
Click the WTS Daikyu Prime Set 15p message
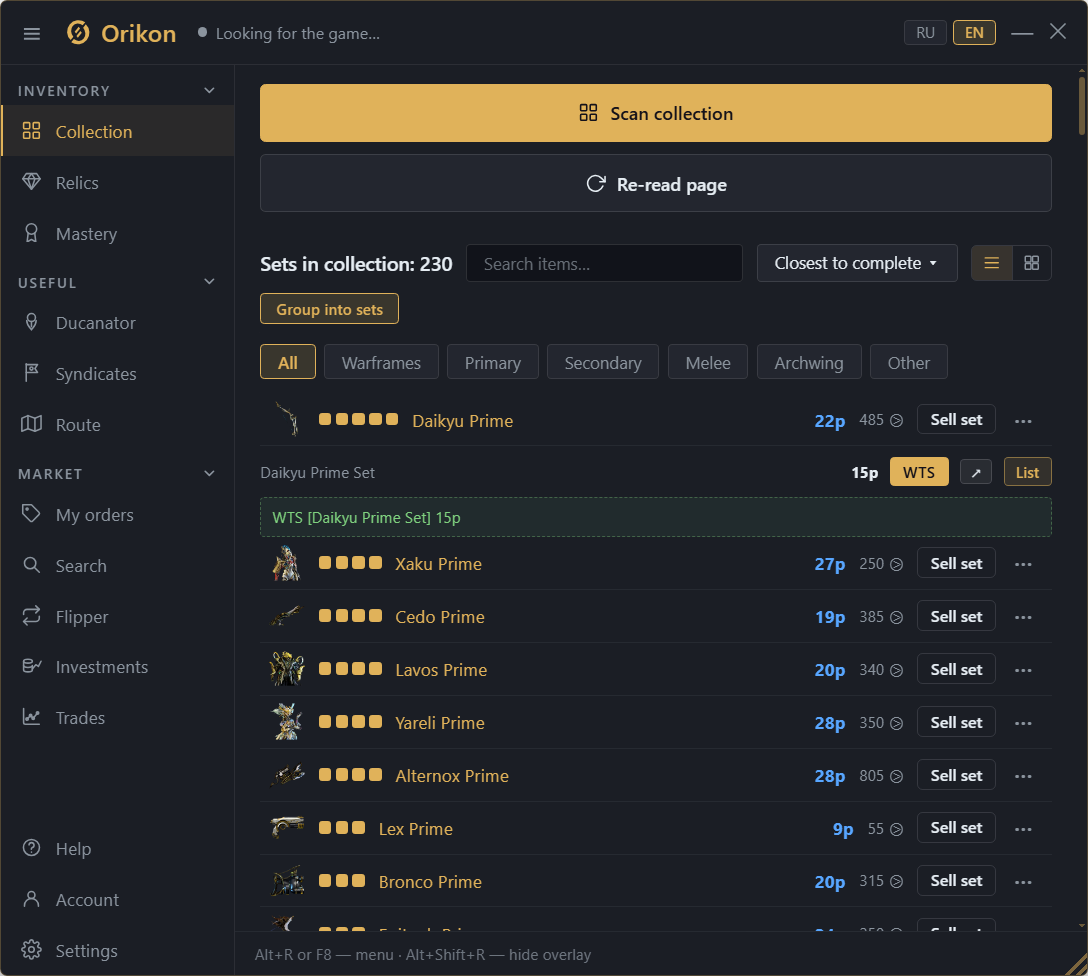coord(656,517)
